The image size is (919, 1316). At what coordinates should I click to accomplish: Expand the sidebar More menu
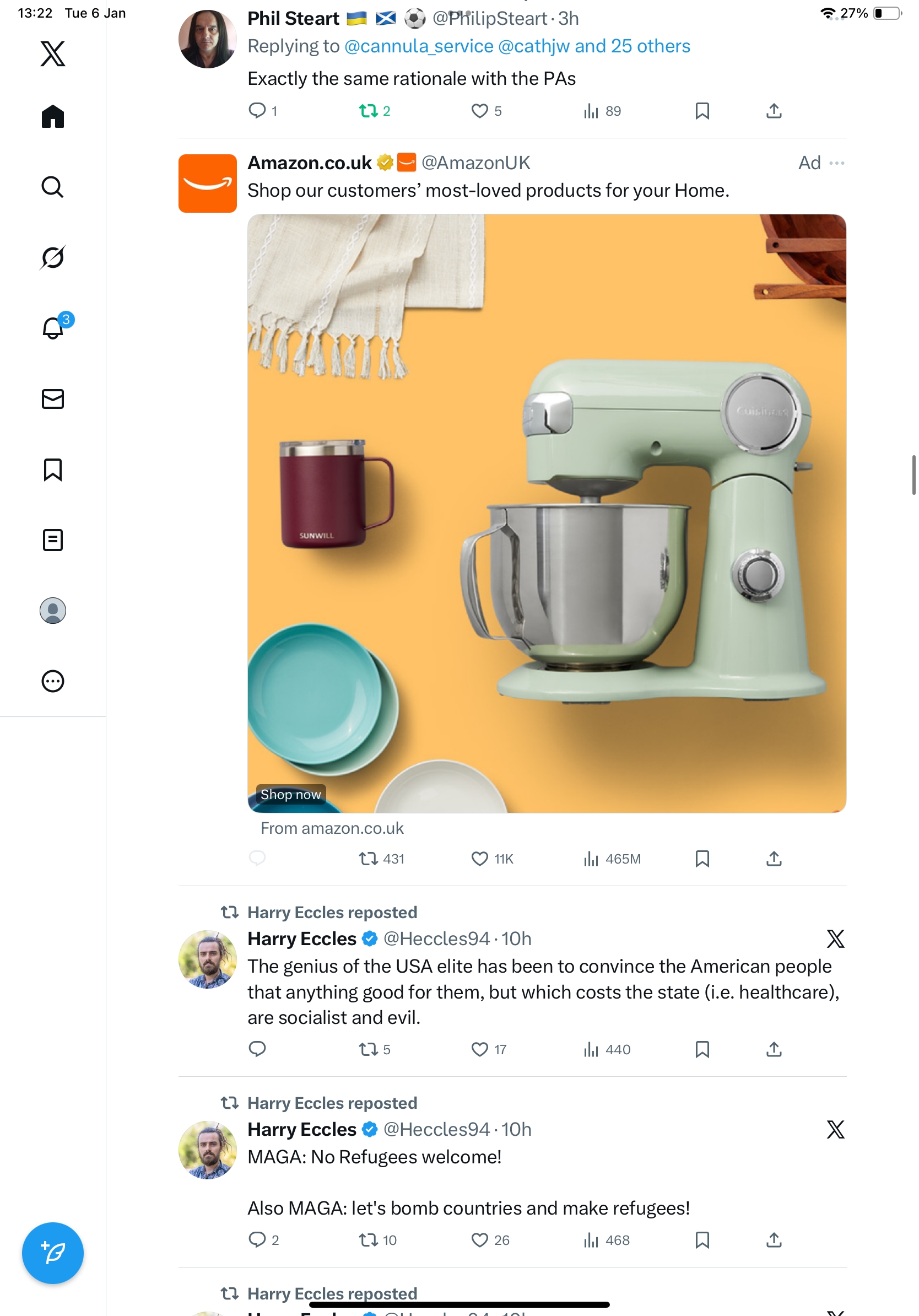(x=53, y=682)
